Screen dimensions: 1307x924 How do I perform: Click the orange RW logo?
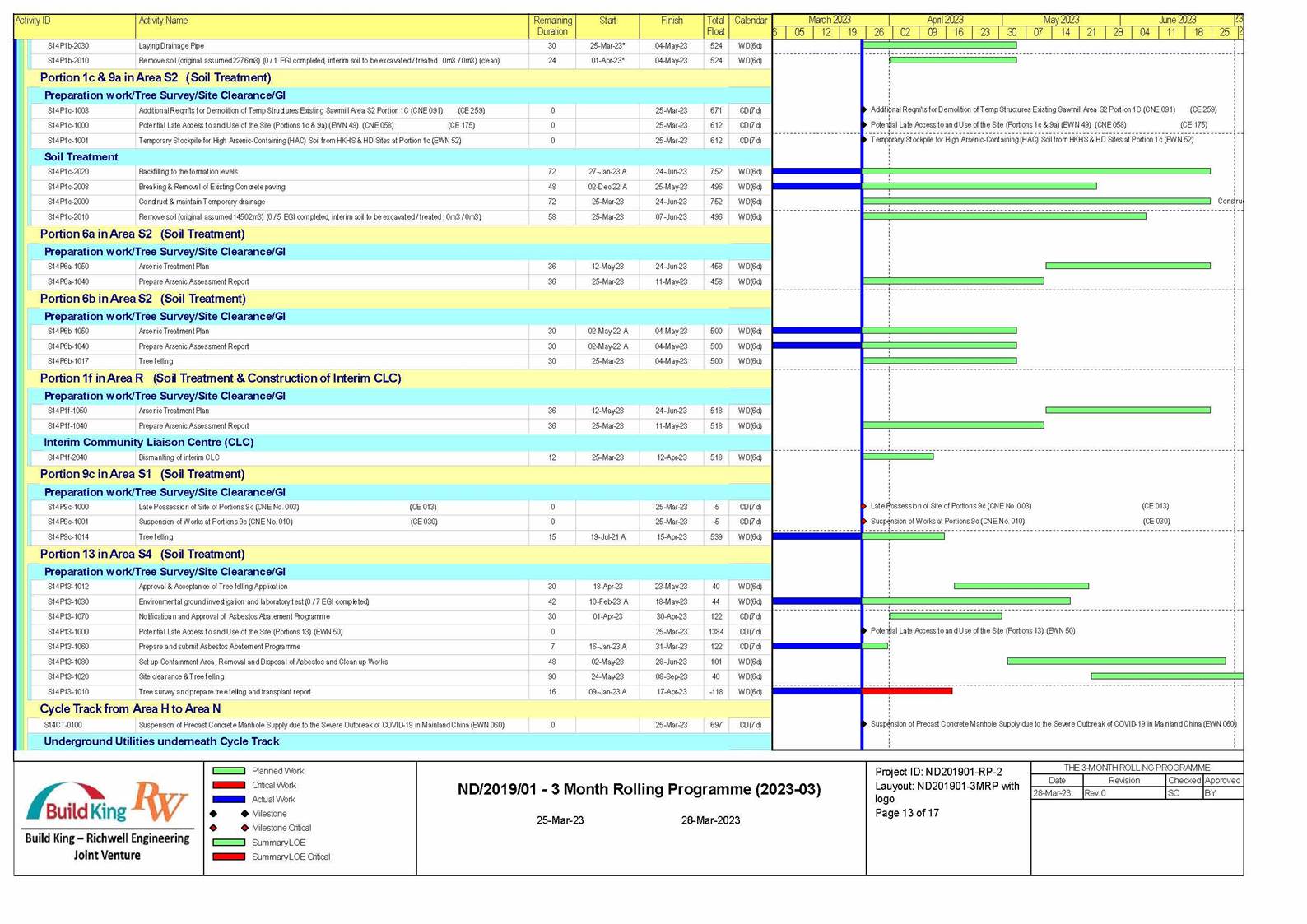160,801
